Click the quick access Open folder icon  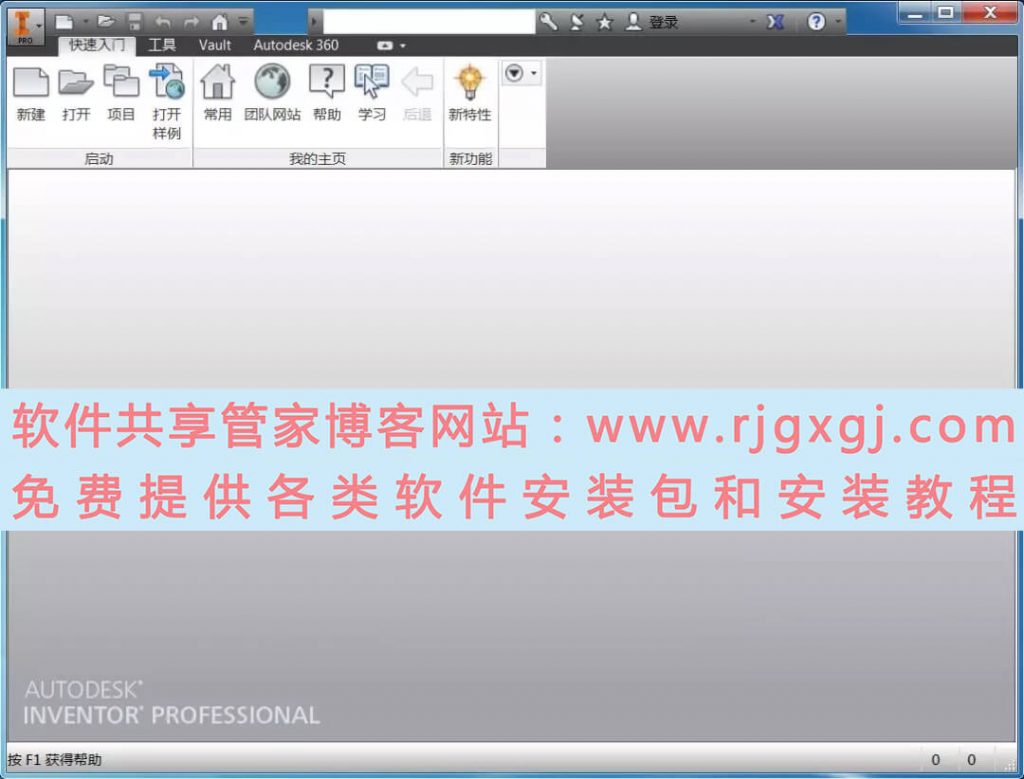tap(106, 22)
